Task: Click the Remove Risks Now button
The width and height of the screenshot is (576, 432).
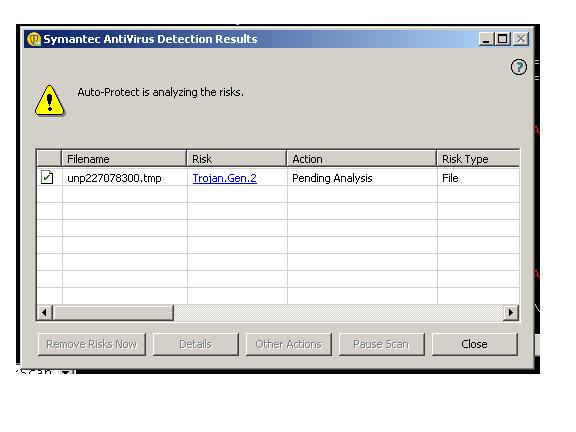Action: pyautogui.click(x=91, y=344)
